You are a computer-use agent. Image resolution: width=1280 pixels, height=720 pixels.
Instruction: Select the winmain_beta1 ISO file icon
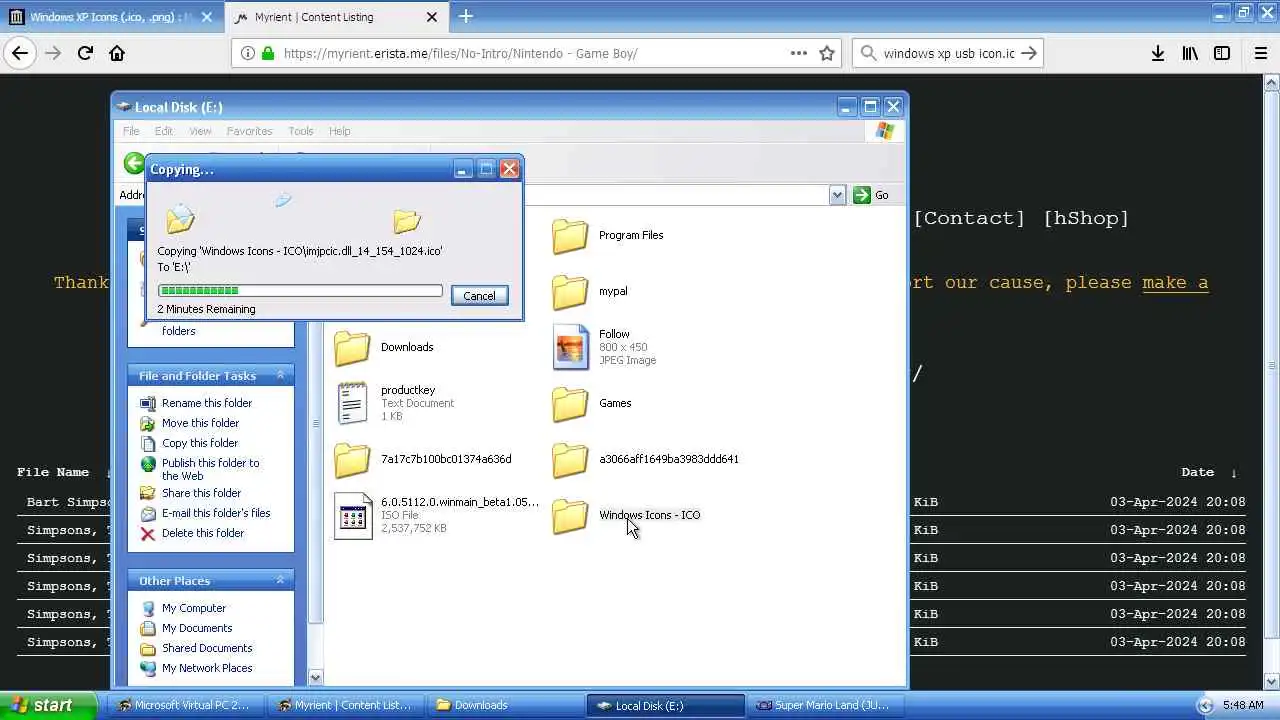[352, 515]
